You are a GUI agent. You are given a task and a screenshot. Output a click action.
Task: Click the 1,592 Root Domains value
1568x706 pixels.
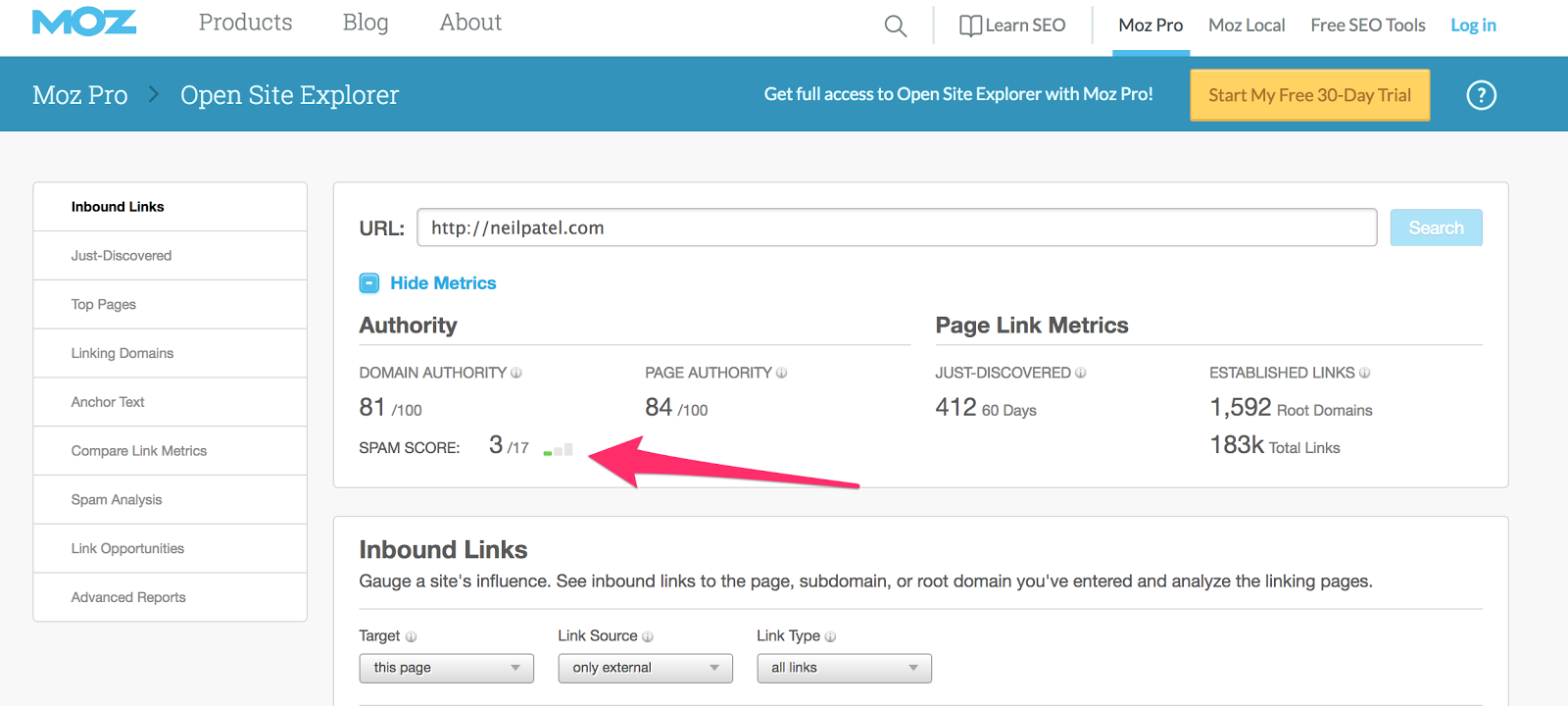(1291, 408)
